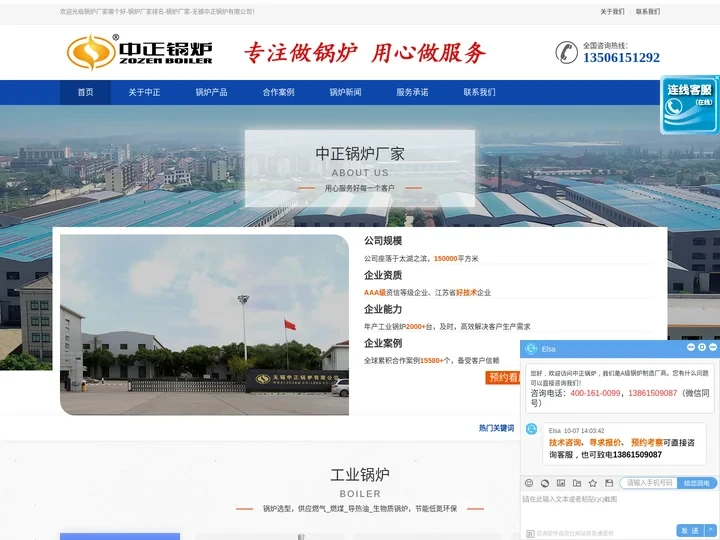The height and width of the screenshot is (540, 720).
Task: Click the more options icon in chat header
Action: coord(691,347)
